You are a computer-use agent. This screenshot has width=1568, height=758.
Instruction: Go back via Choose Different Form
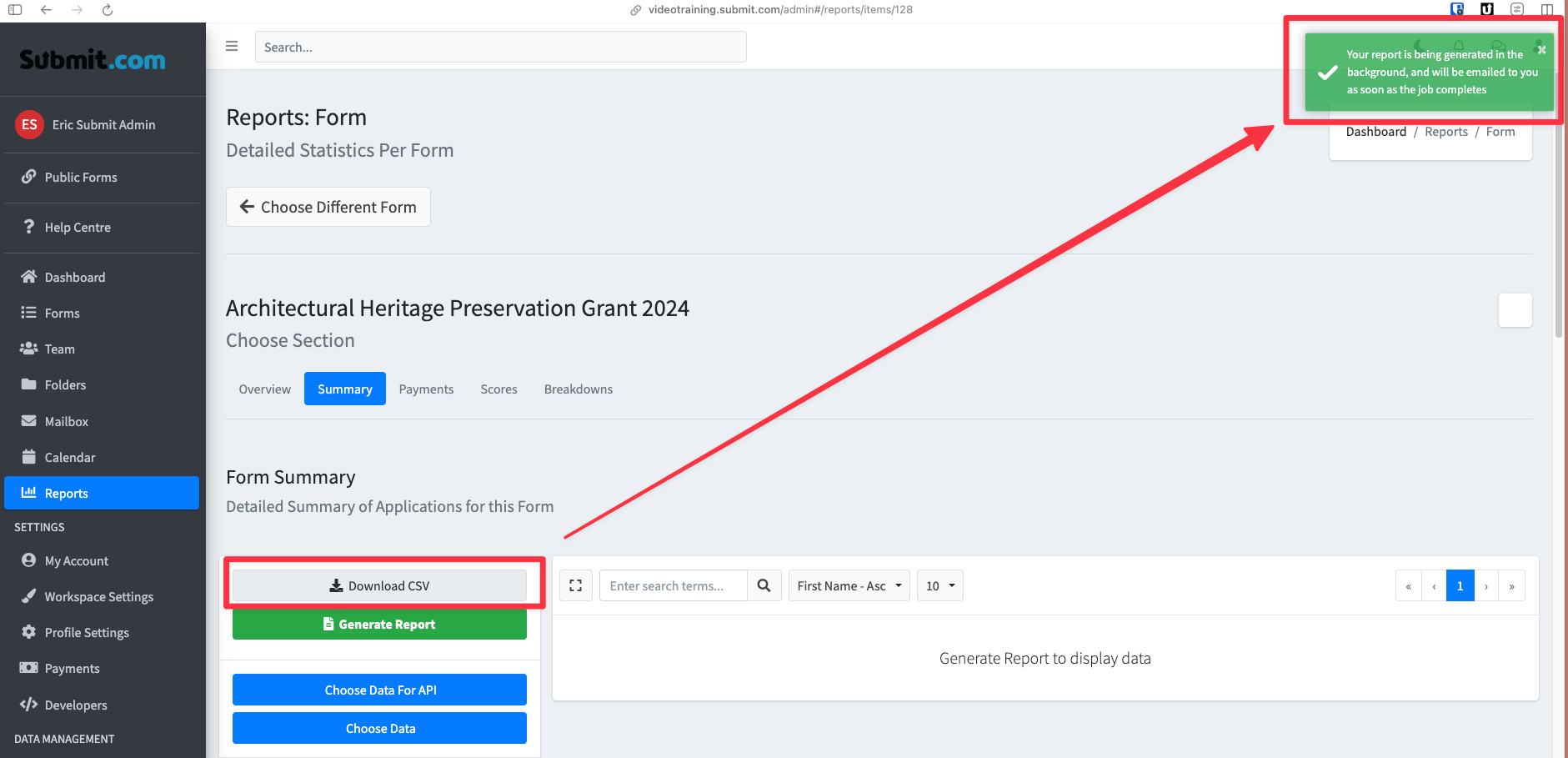click(328, 207)
